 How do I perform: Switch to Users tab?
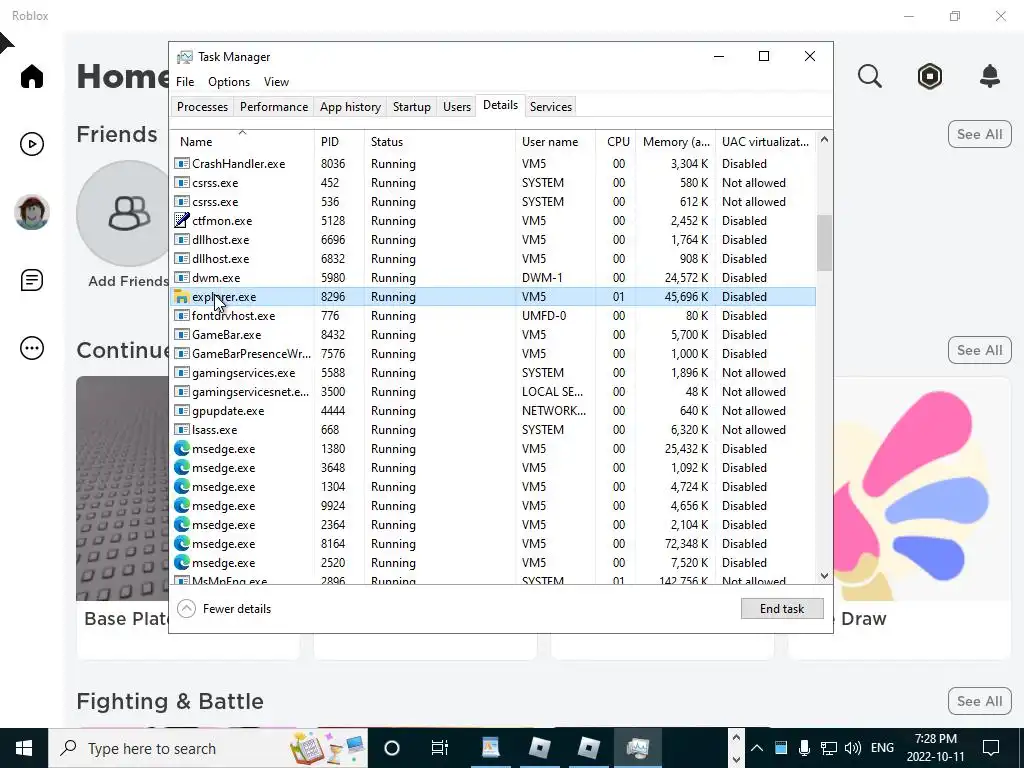pyautogui.click(x=456, y=106)
